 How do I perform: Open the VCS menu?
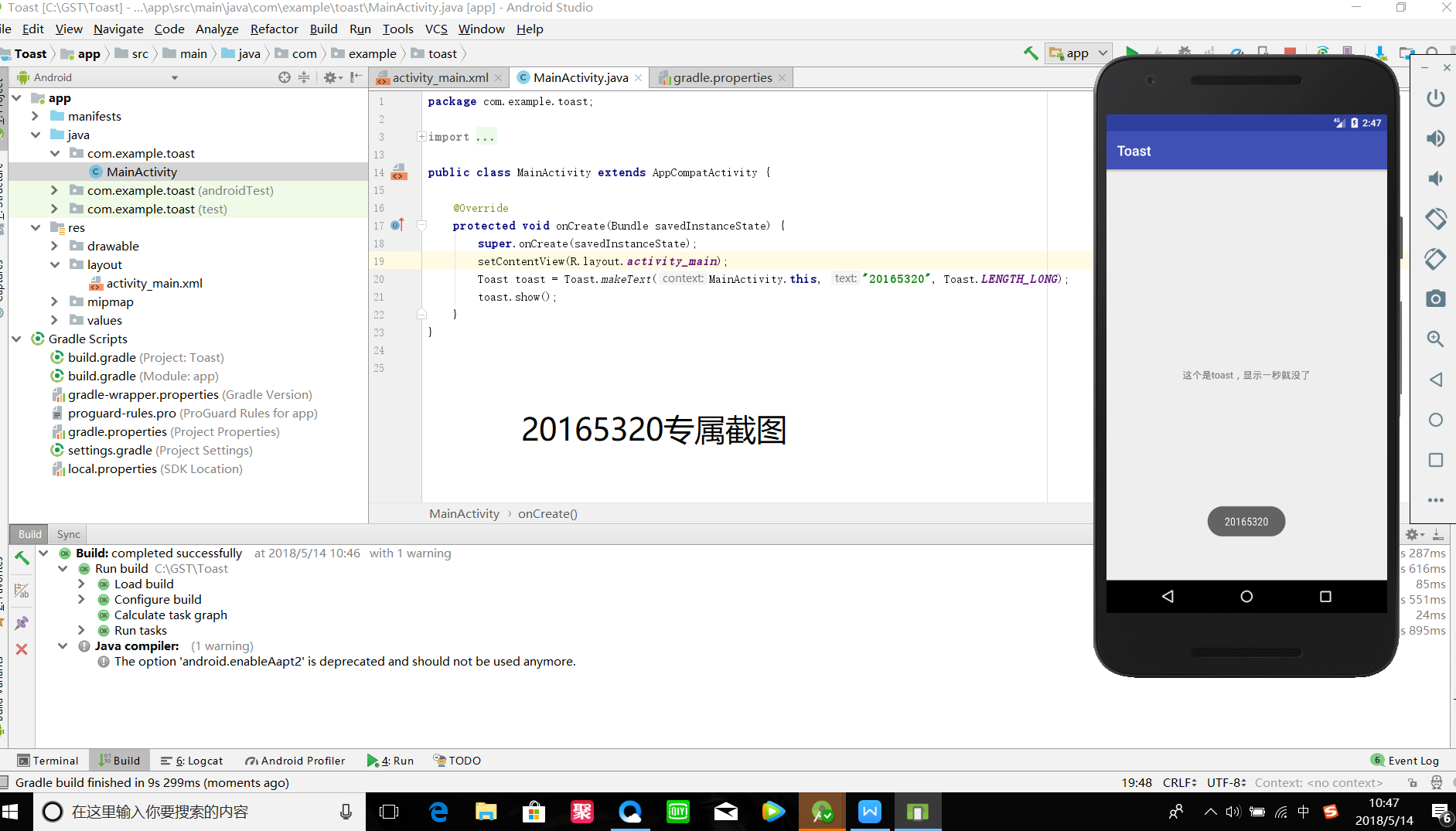tap(436, 29)
